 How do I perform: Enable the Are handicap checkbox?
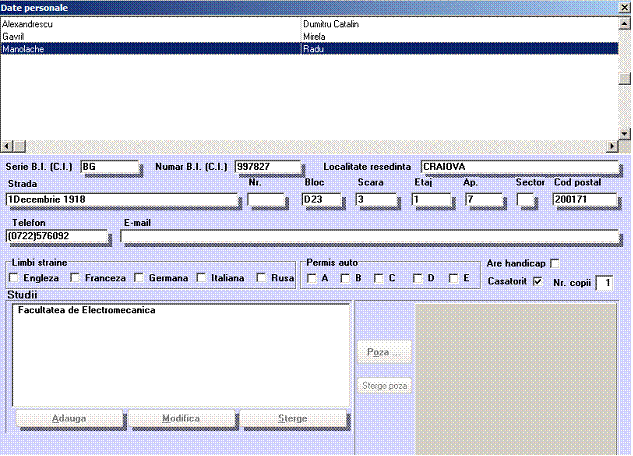coord(554,263)
